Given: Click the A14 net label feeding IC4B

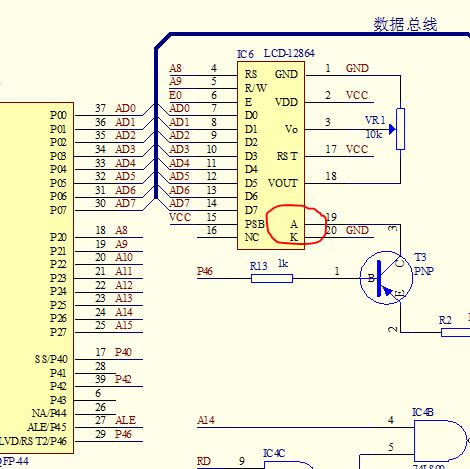Looking at the screenshot, I should [206, 420].
